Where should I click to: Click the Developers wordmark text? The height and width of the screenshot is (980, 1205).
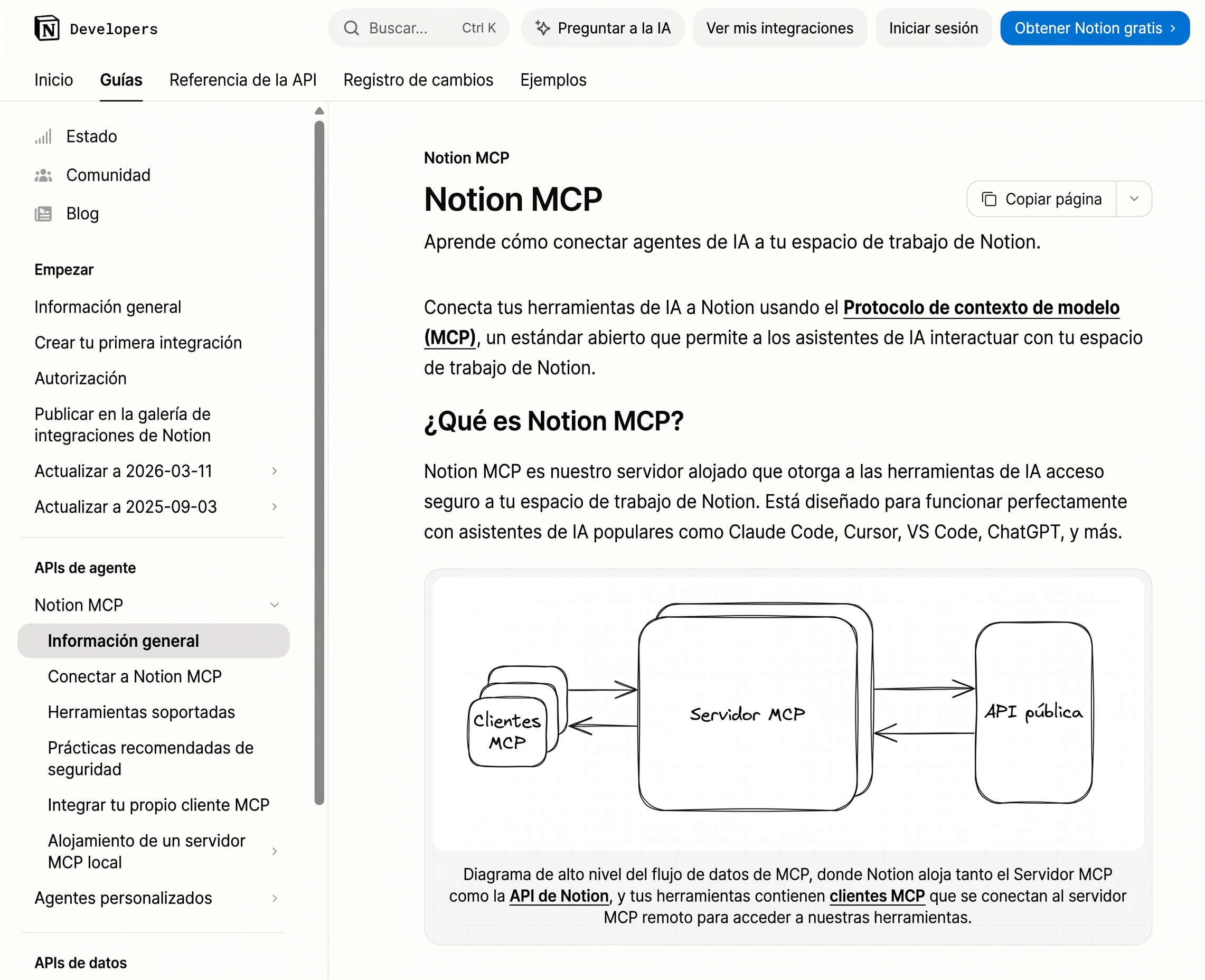click(114, 29)
